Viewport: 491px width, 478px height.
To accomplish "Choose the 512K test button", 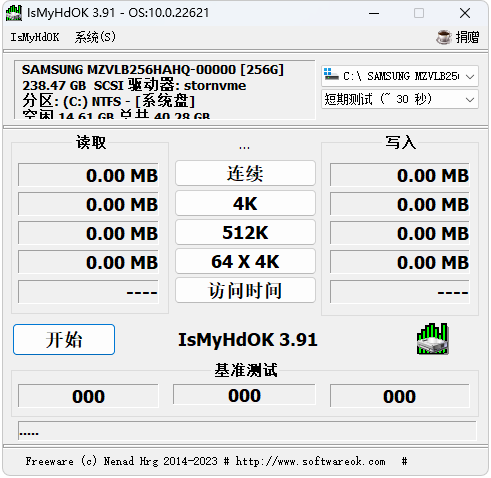I will point(245,232).
